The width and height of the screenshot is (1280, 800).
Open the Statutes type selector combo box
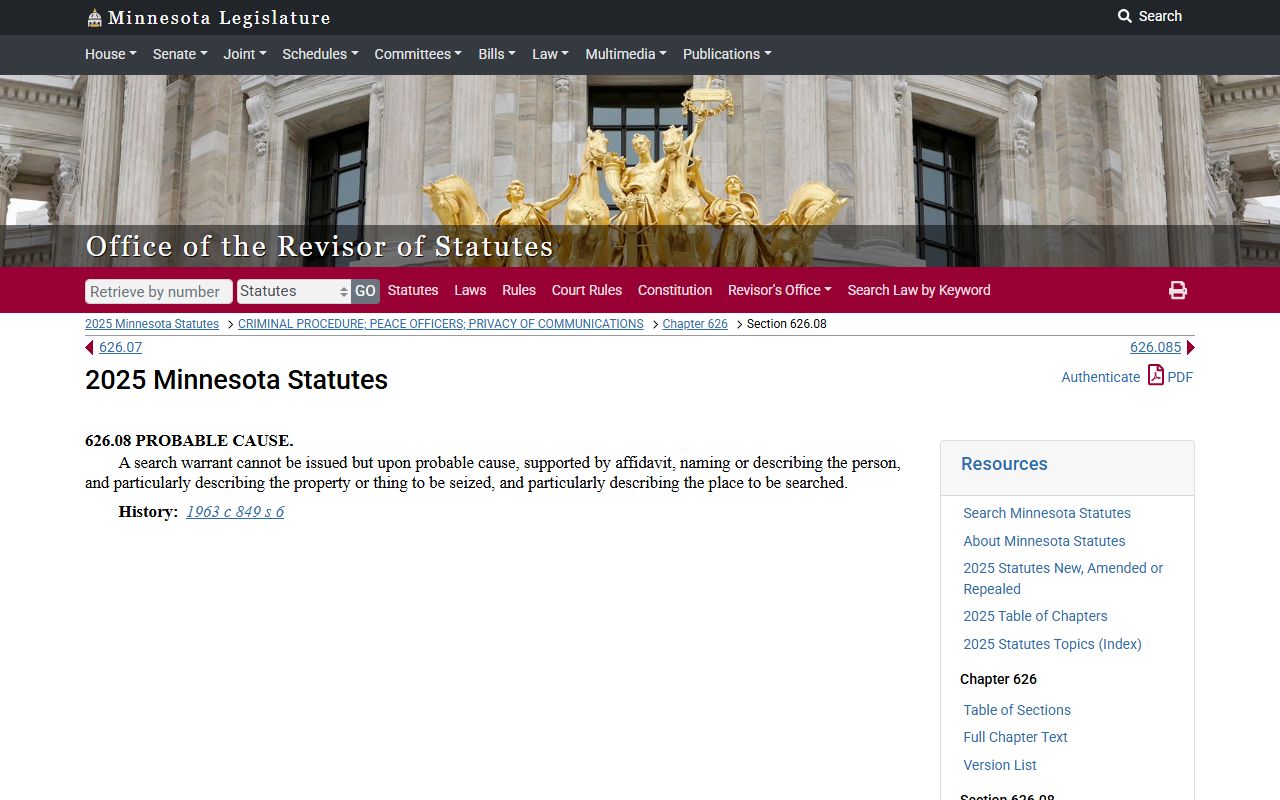294,291
